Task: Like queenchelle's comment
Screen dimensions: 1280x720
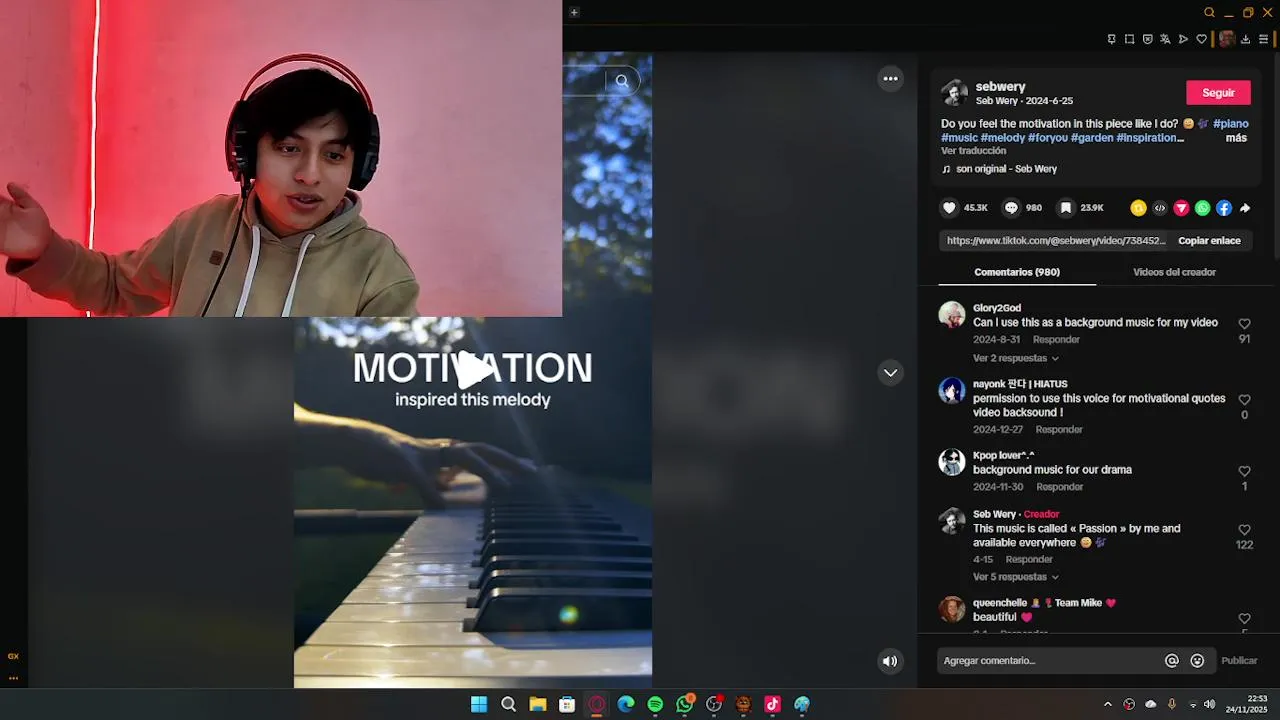Action: tap(1244, 619)
